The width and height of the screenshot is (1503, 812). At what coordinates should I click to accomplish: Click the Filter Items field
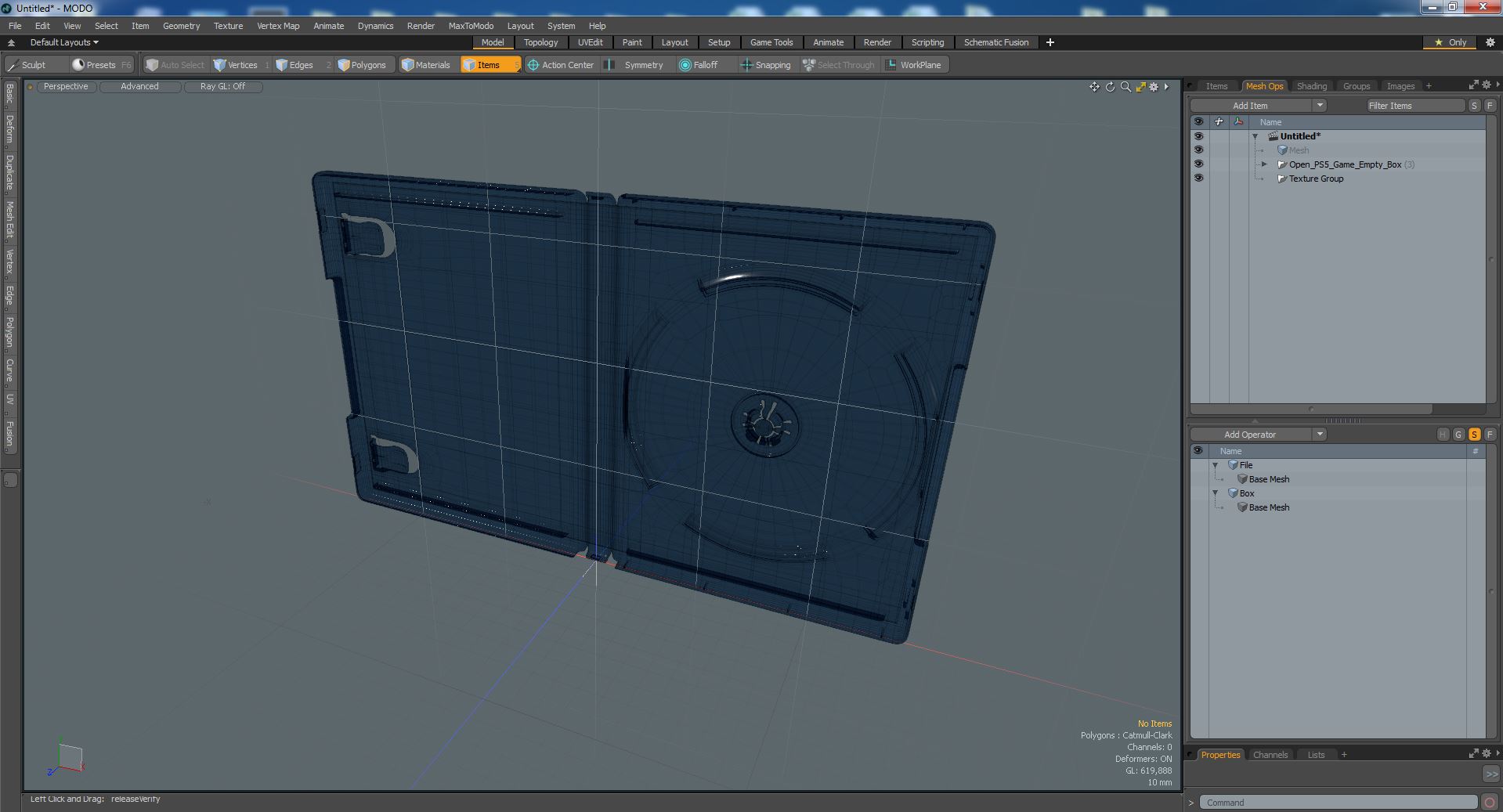click(x=1414, y=106)
